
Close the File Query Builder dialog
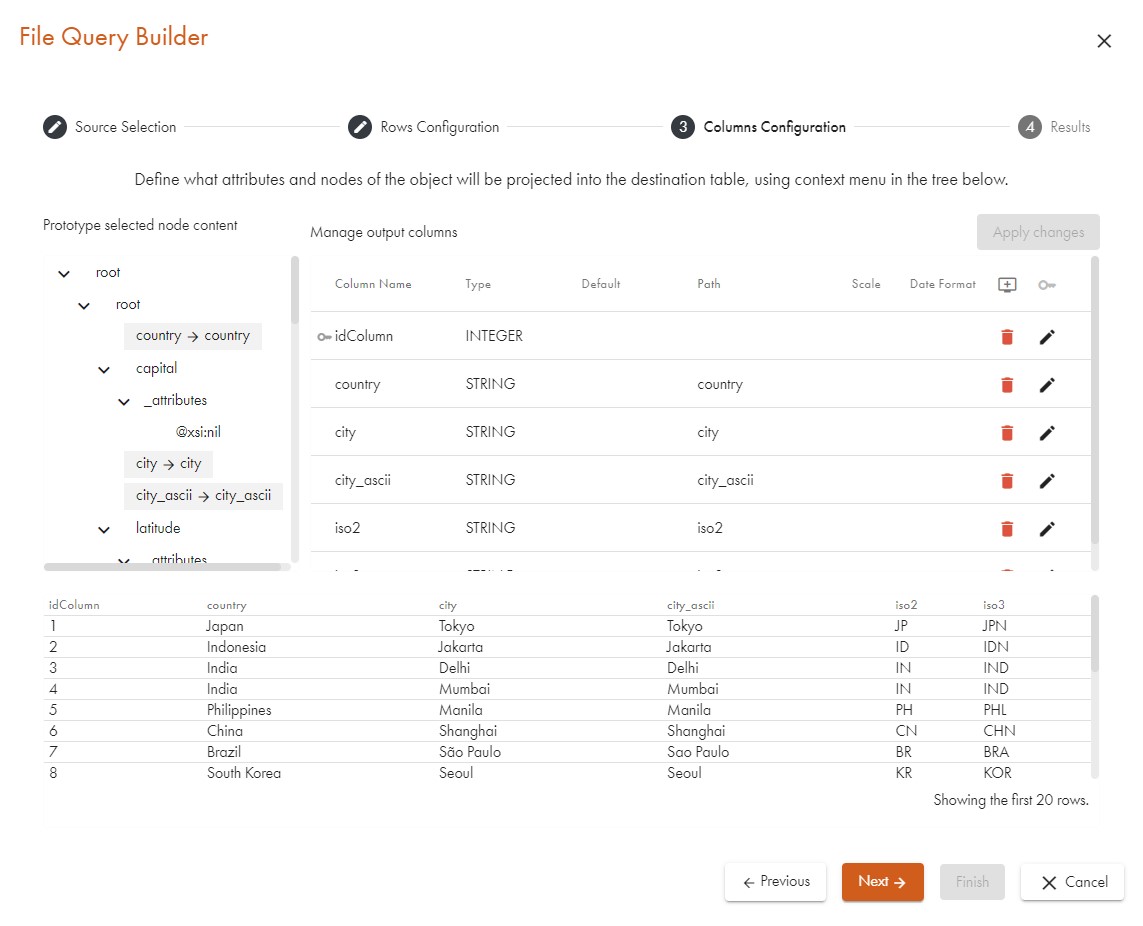(x=1104, y=41)
